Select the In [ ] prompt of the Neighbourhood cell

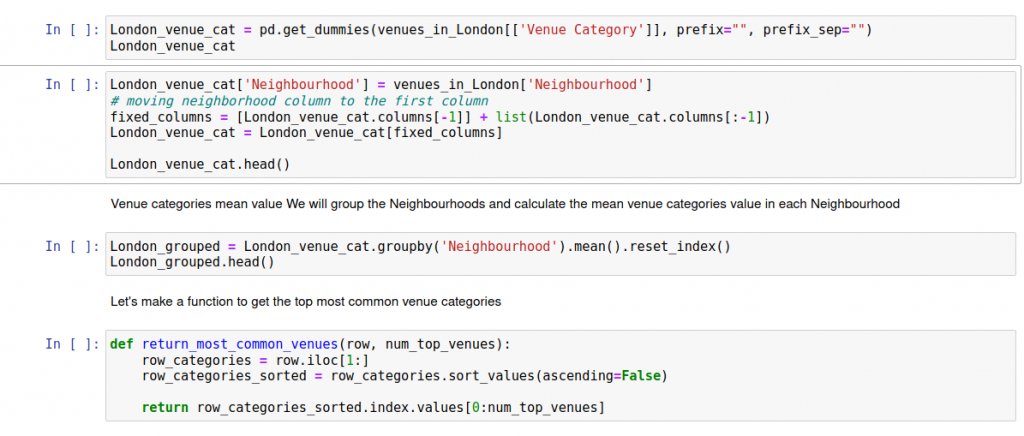point(72,85)
